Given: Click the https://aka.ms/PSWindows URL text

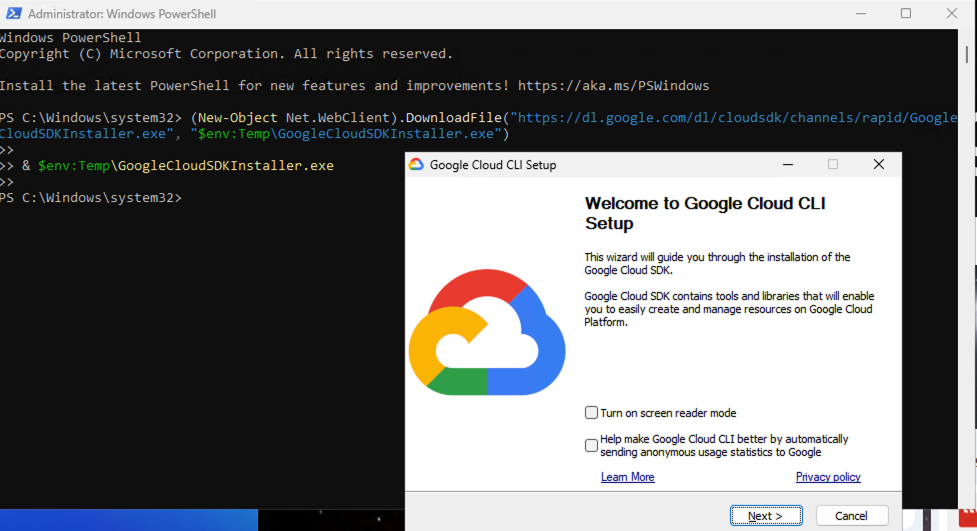Looking at the screenshot, I should pos(613,85).
